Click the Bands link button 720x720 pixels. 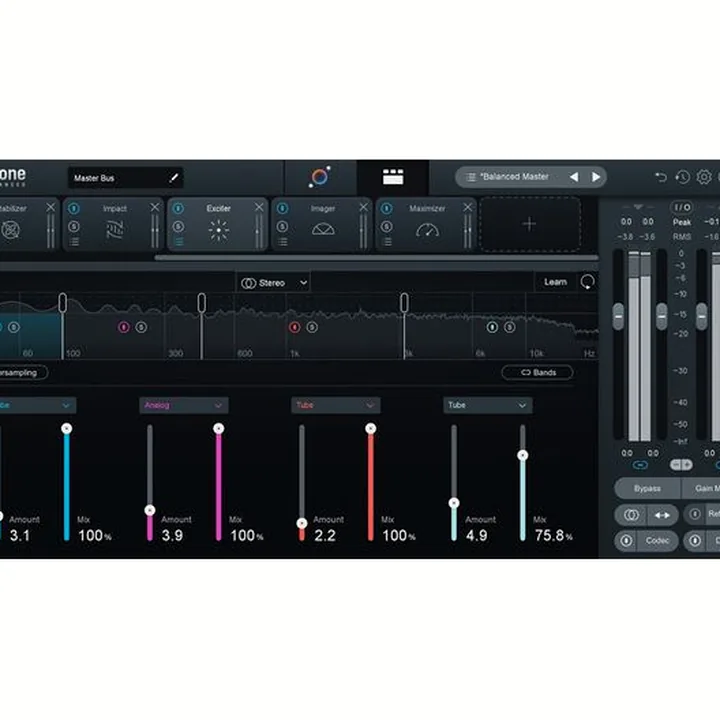[538, 372]
